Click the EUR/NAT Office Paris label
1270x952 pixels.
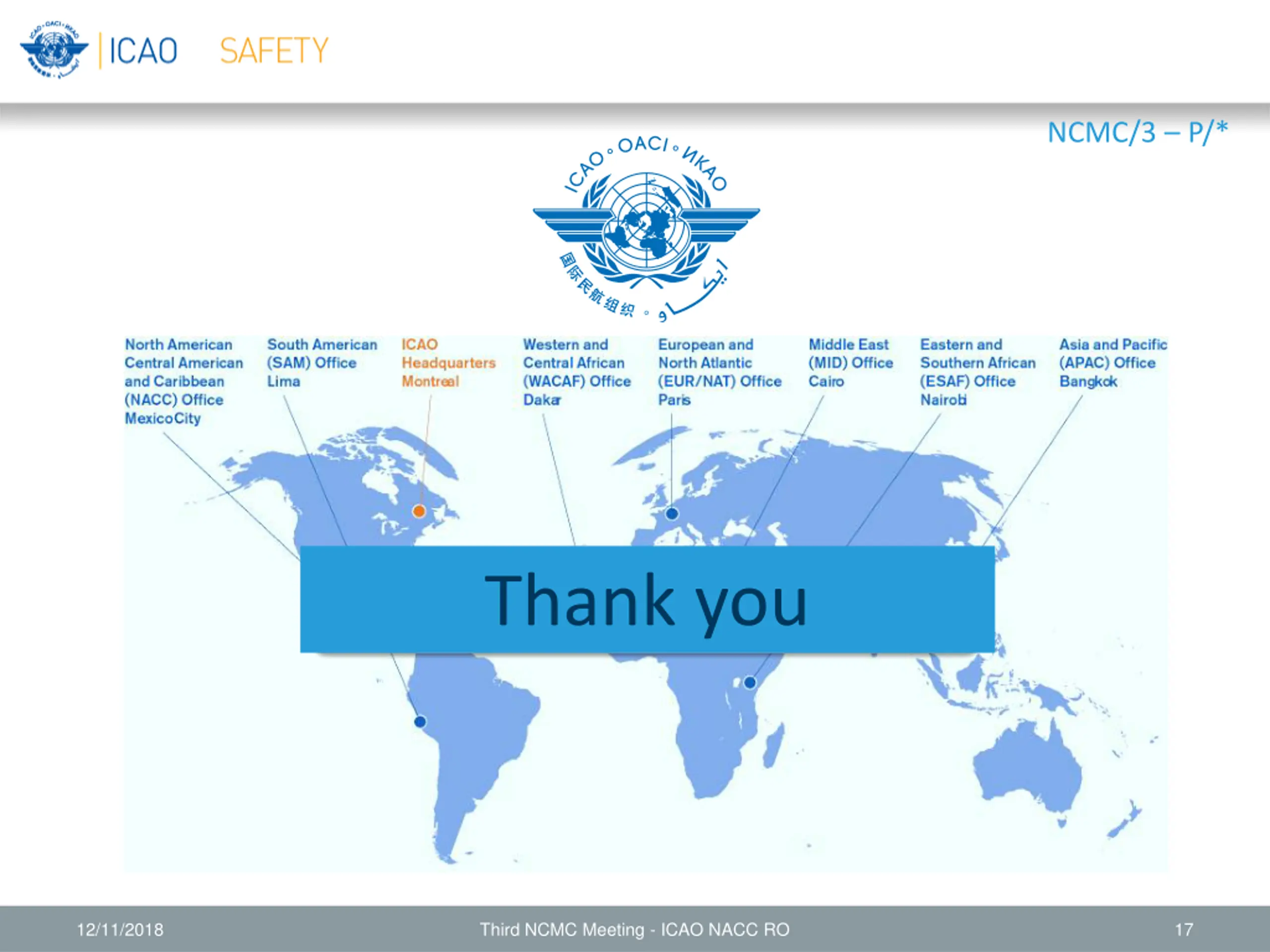point(720,372)
